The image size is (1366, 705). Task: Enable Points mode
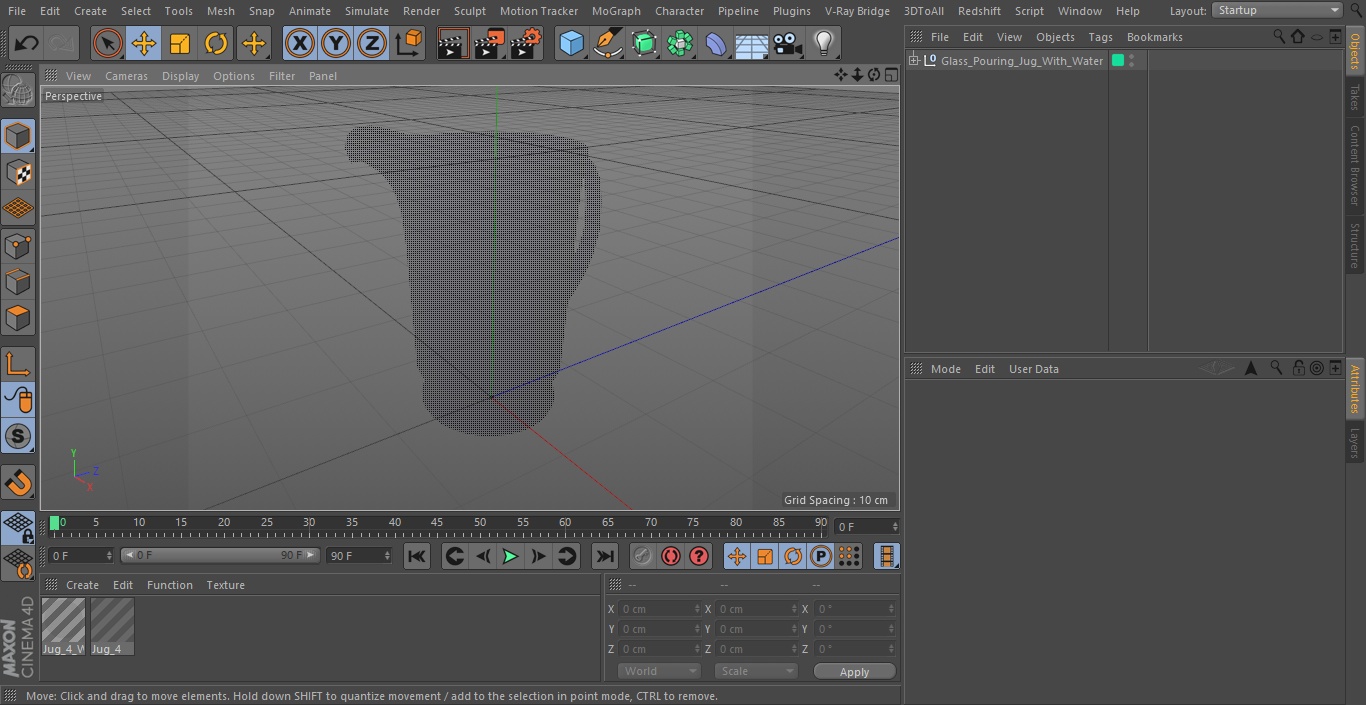[18, 245]
